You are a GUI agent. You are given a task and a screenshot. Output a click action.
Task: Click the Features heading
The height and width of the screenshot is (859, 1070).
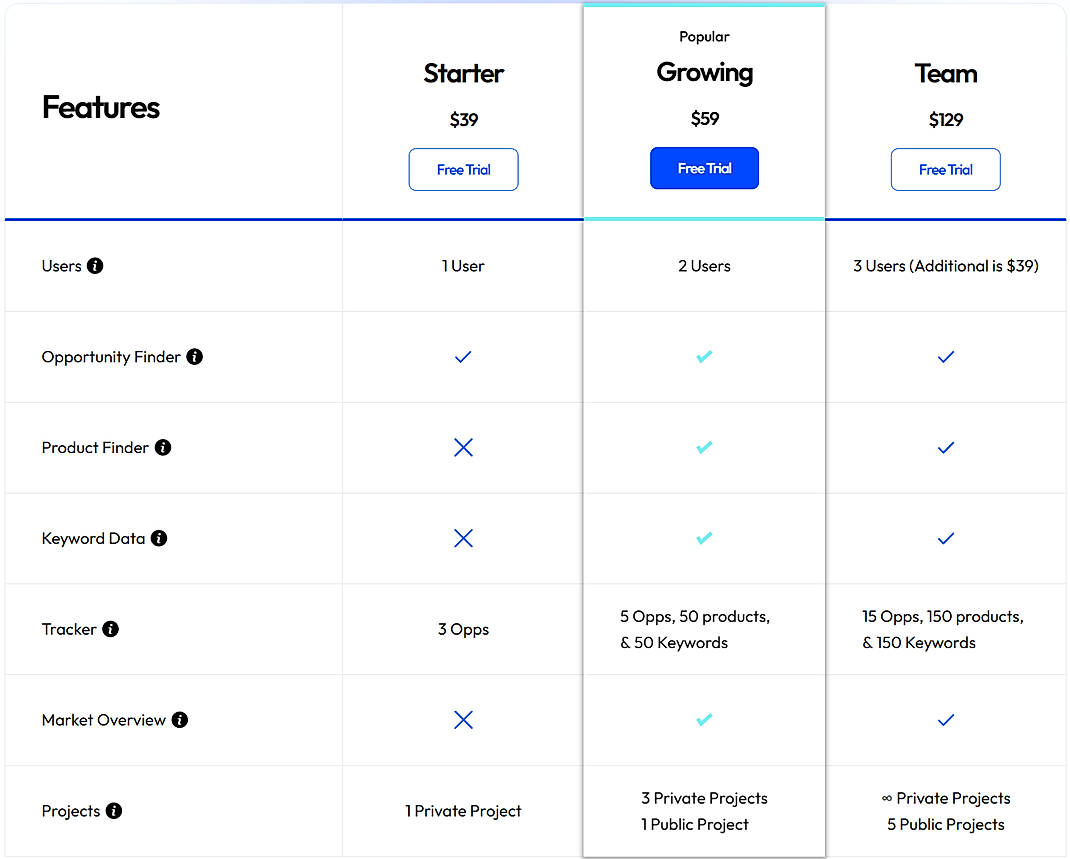tap(100, 108)
